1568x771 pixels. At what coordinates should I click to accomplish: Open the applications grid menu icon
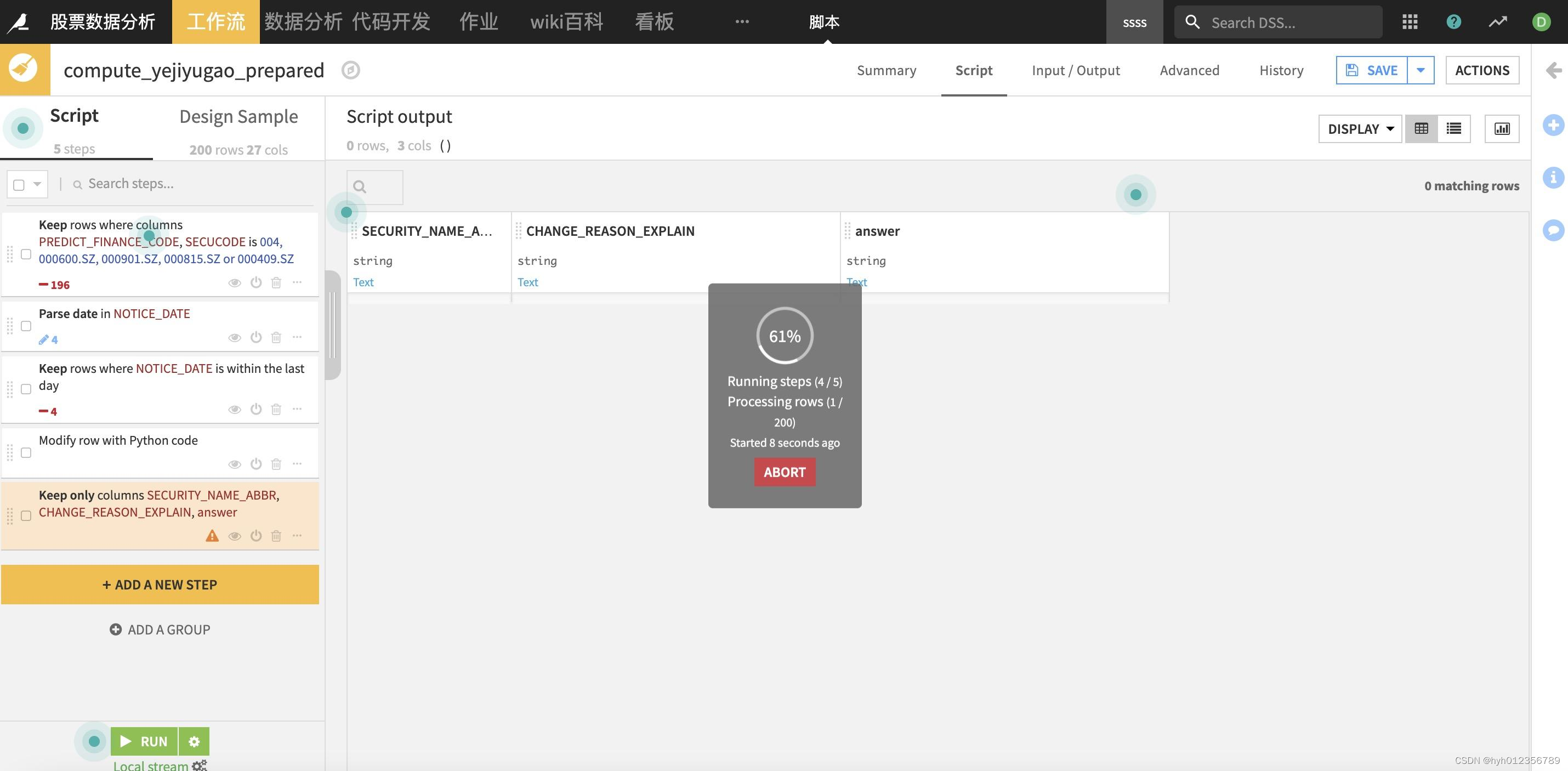1410,22
